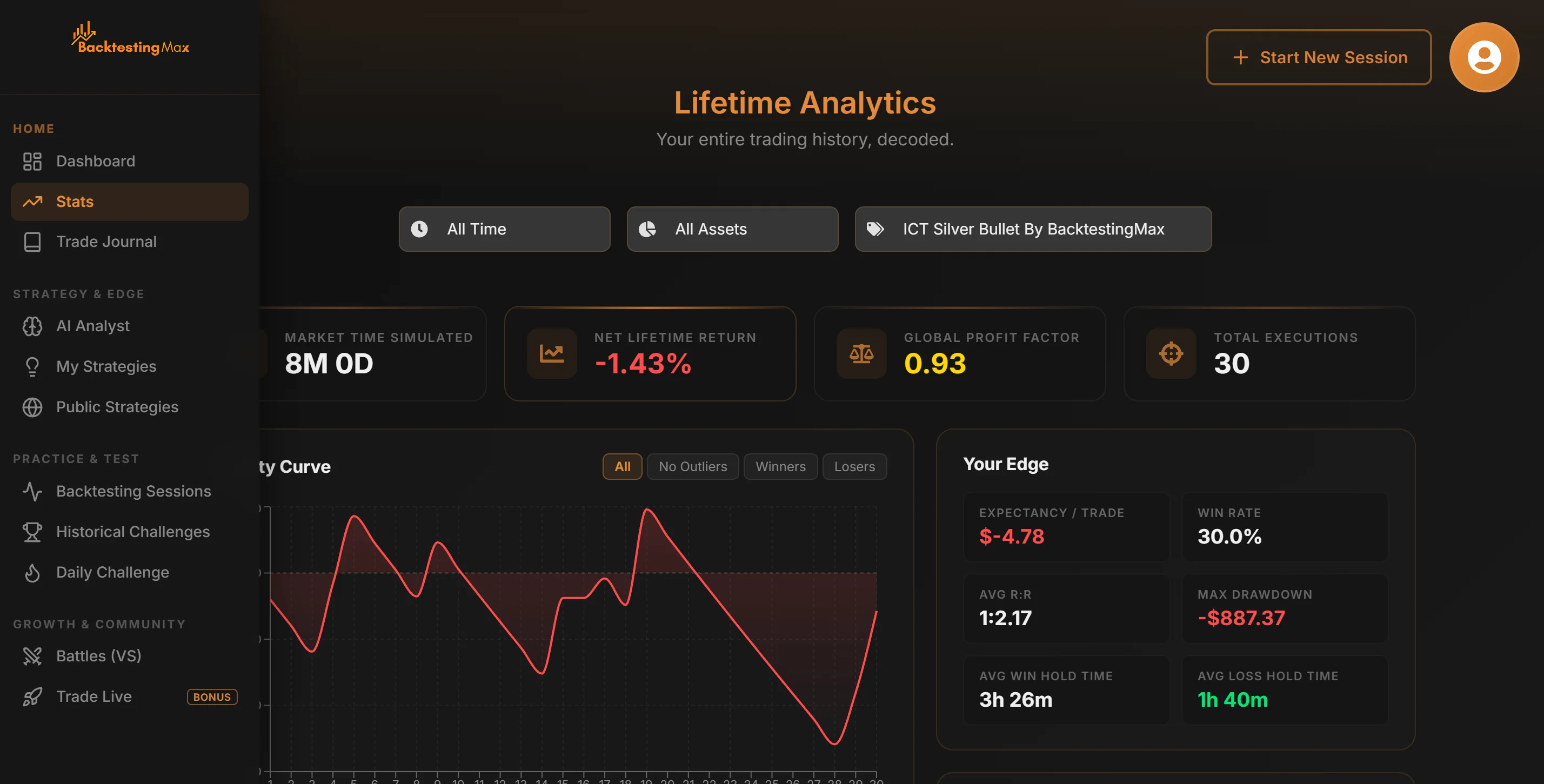Click the AI Analyst brain icon

(32, 326)
